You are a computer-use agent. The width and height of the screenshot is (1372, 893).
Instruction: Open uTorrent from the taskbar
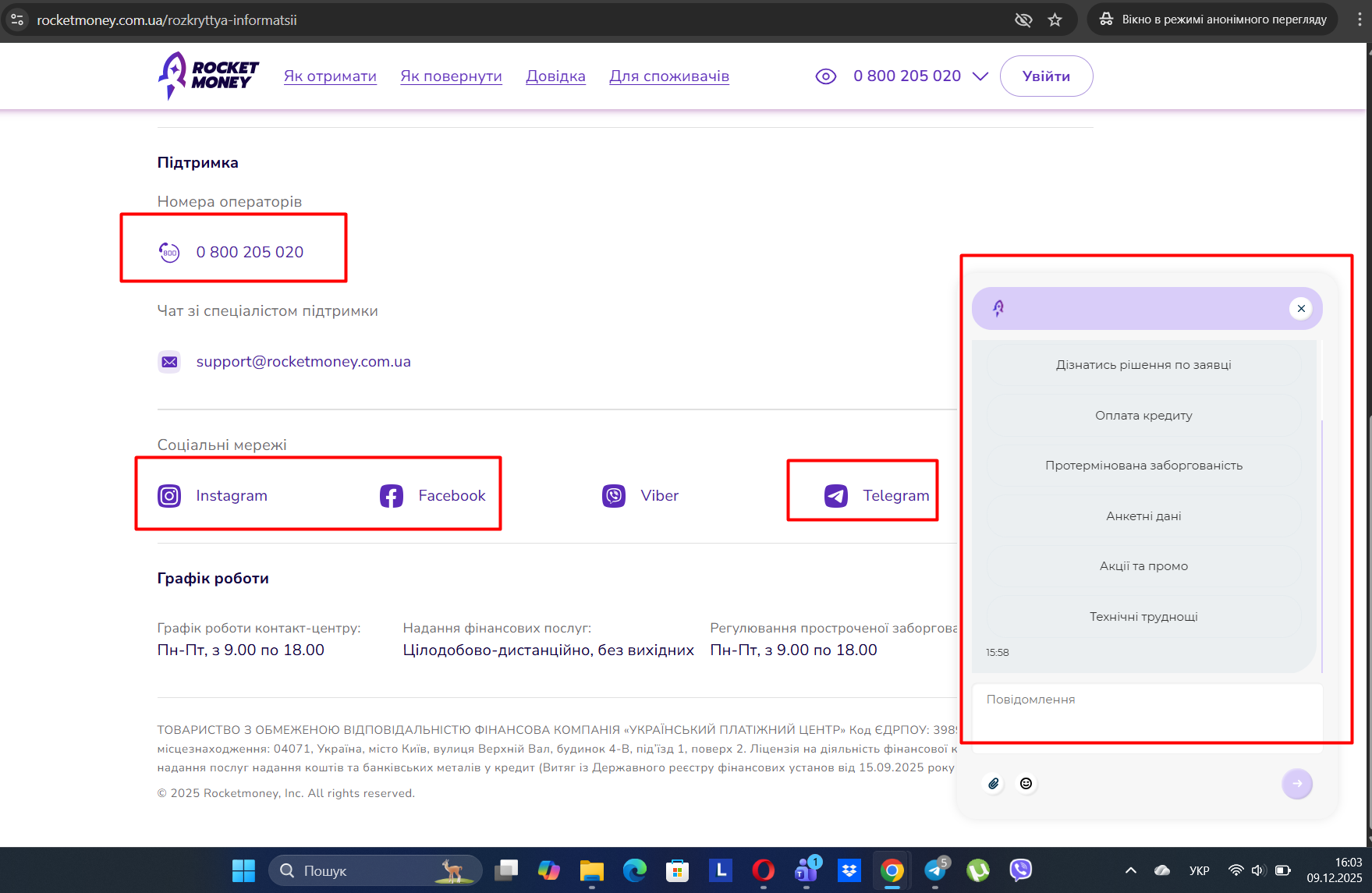pos(978,870)
